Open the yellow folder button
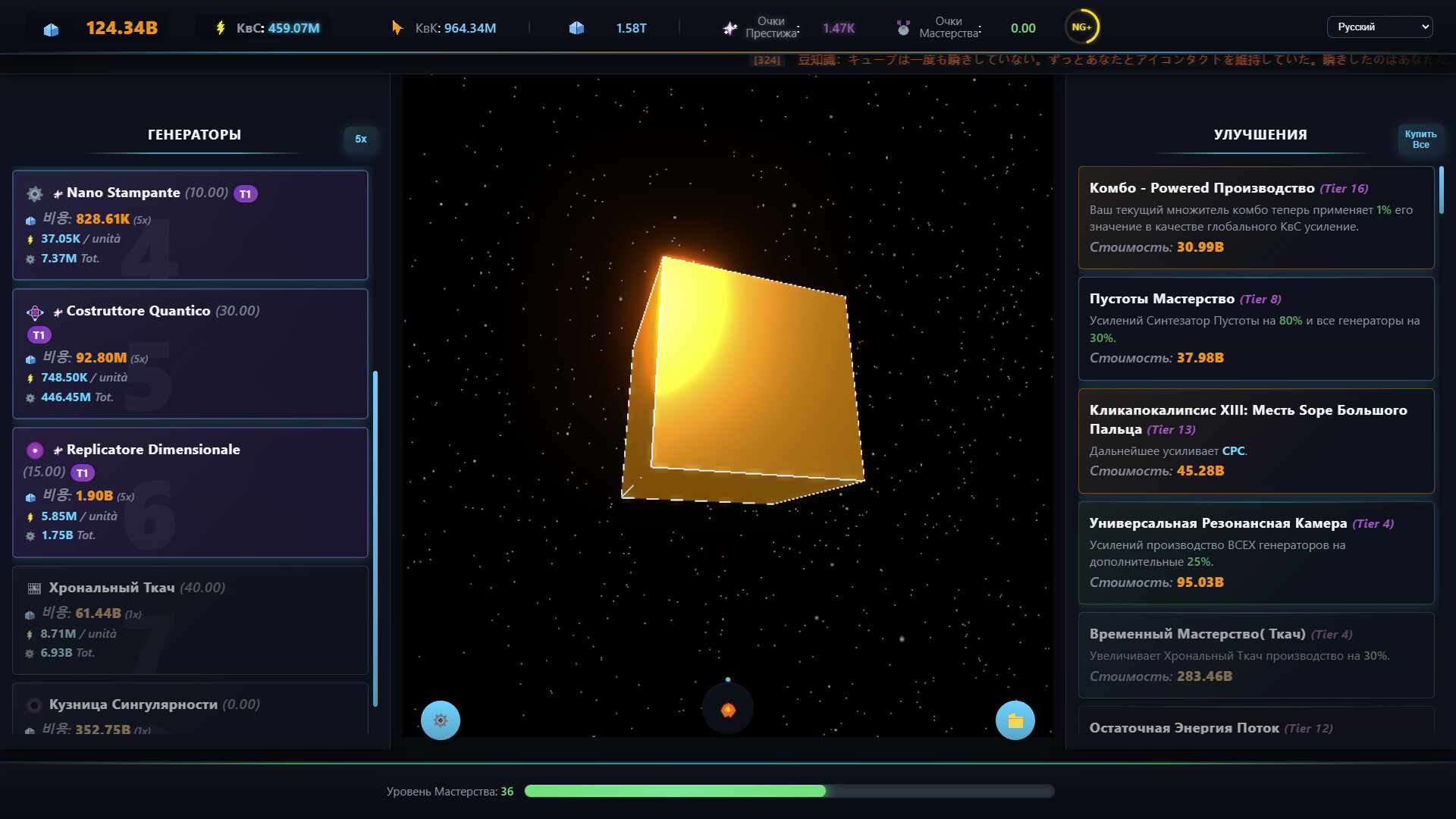This screenshot has height=819, width=1456. [x=1015, y=720]
